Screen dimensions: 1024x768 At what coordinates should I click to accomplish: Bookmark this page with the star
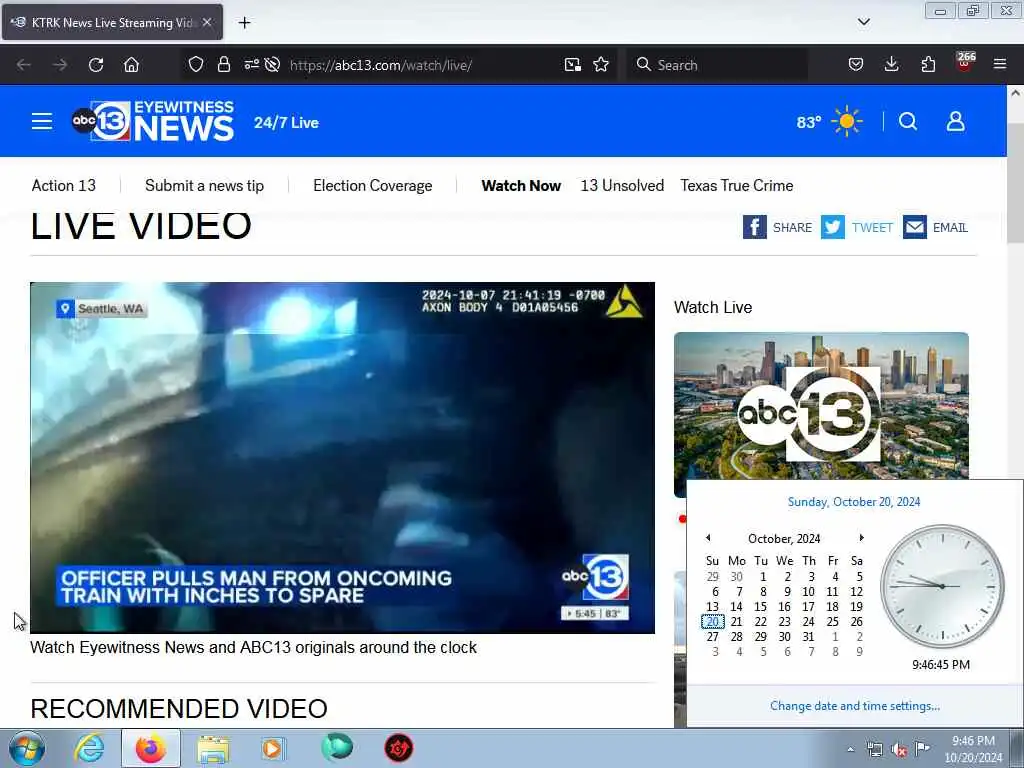[601, 64]
